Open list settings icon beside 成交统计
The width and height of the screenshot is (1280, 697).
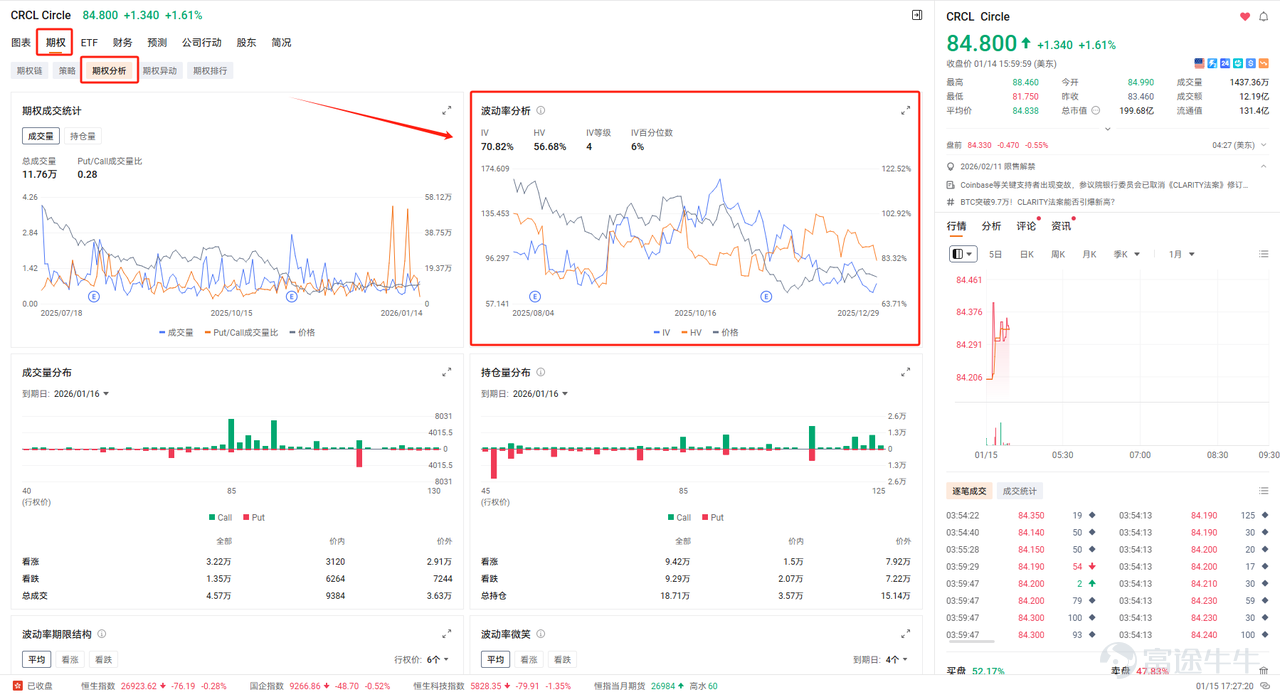(x=1264, y=491)
